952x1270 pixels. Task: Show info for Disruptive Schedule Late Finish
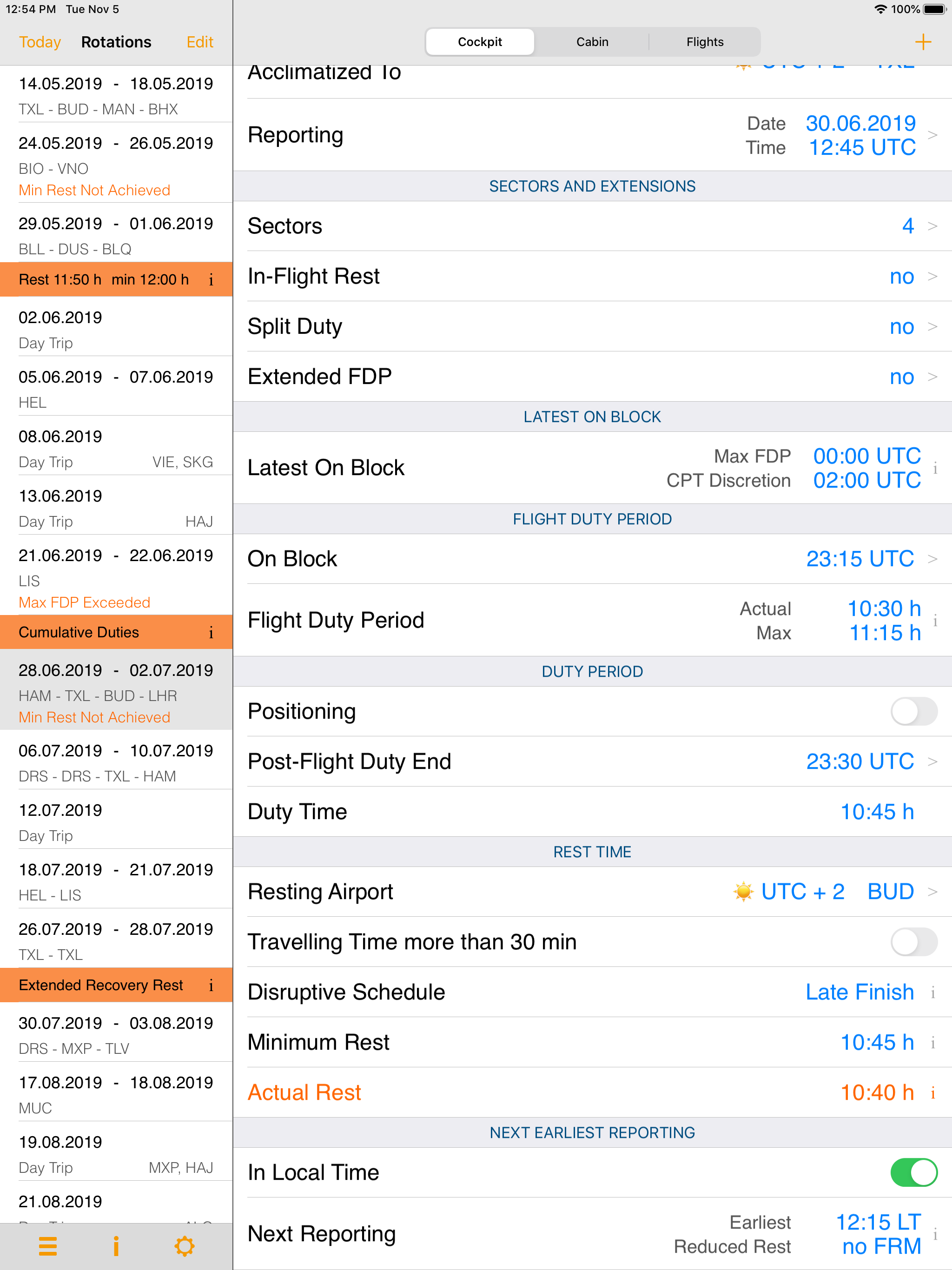tap(933, 992)
